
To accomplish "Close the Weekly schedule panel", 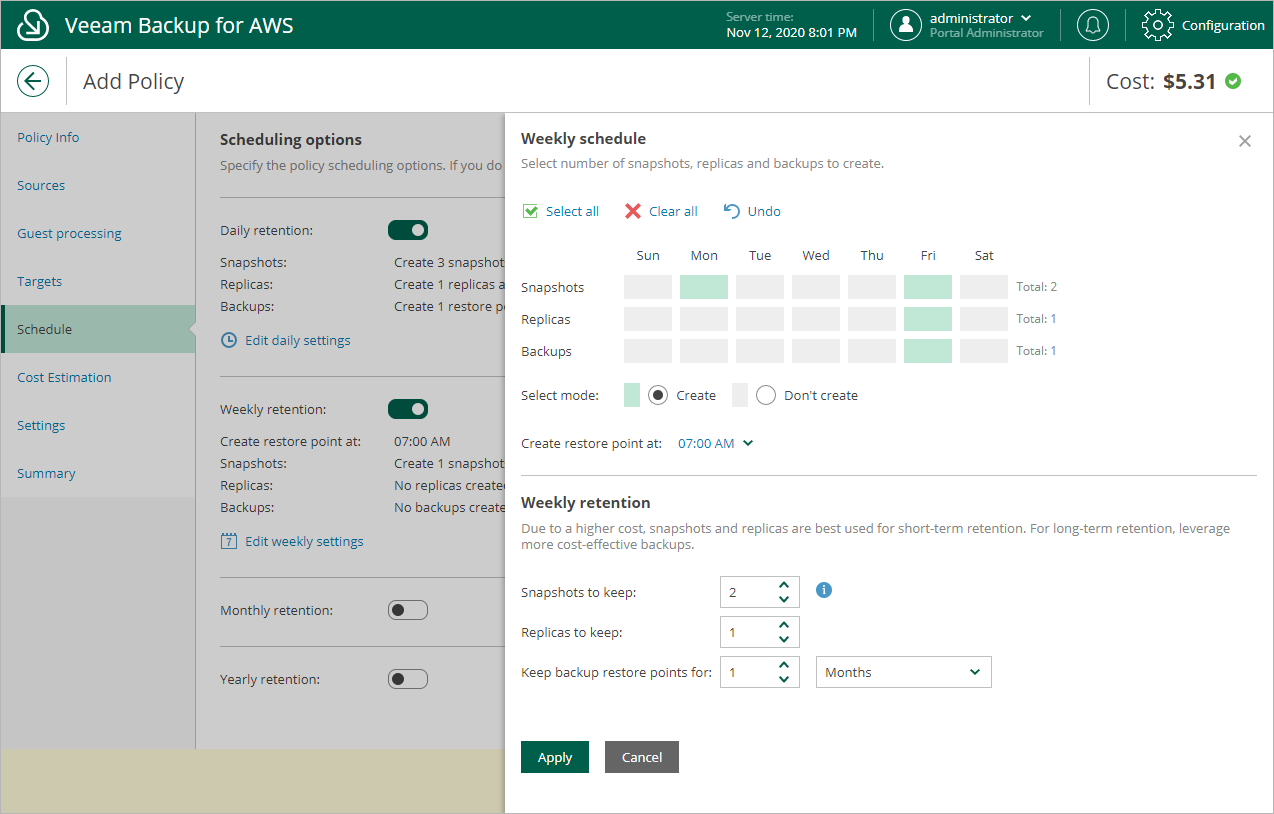I will coord(1245,141).
